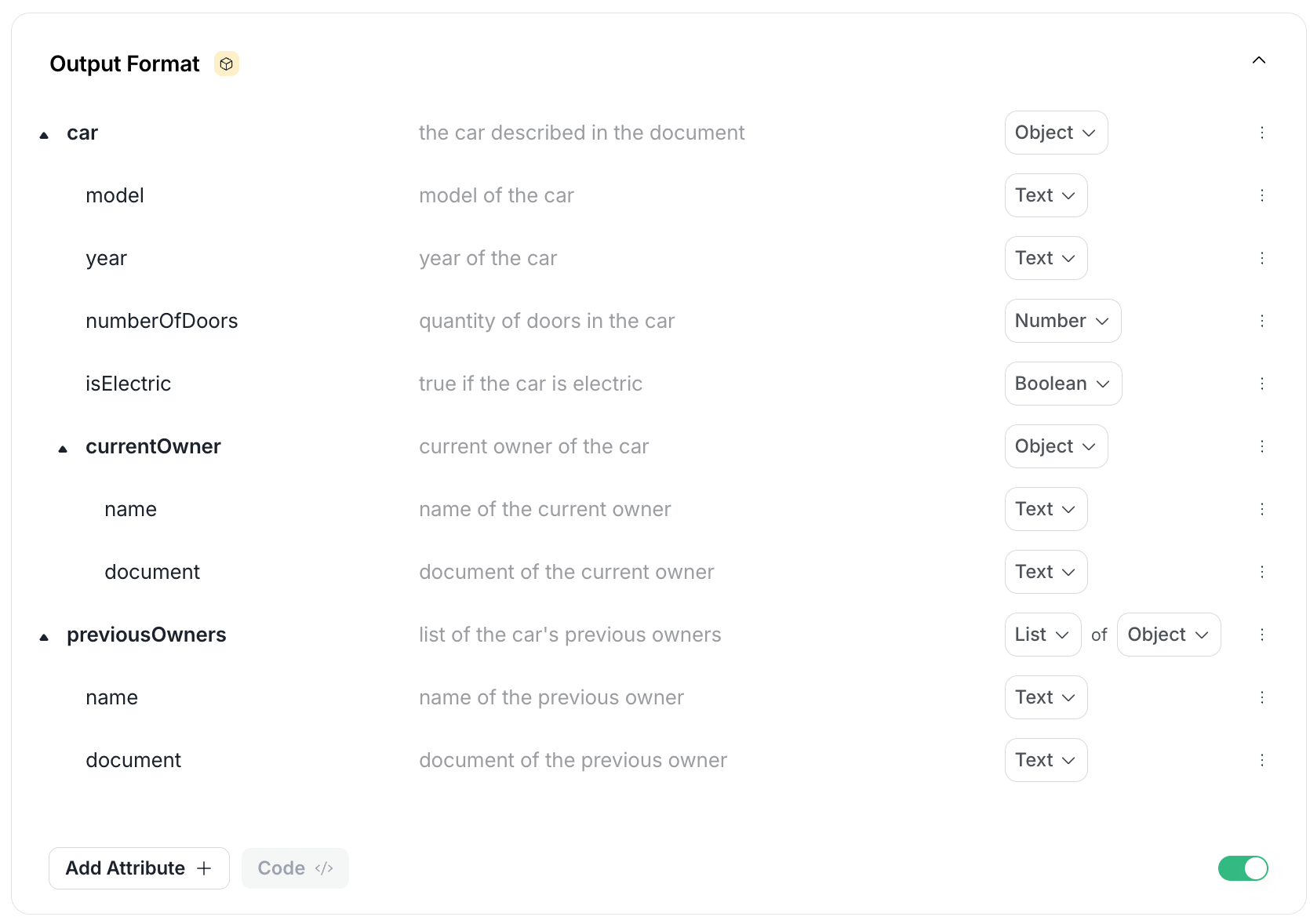This screenshot has height=924, width=1310.
Task: Open three-dot menu for model row
Action: (x=1261, y=195)
